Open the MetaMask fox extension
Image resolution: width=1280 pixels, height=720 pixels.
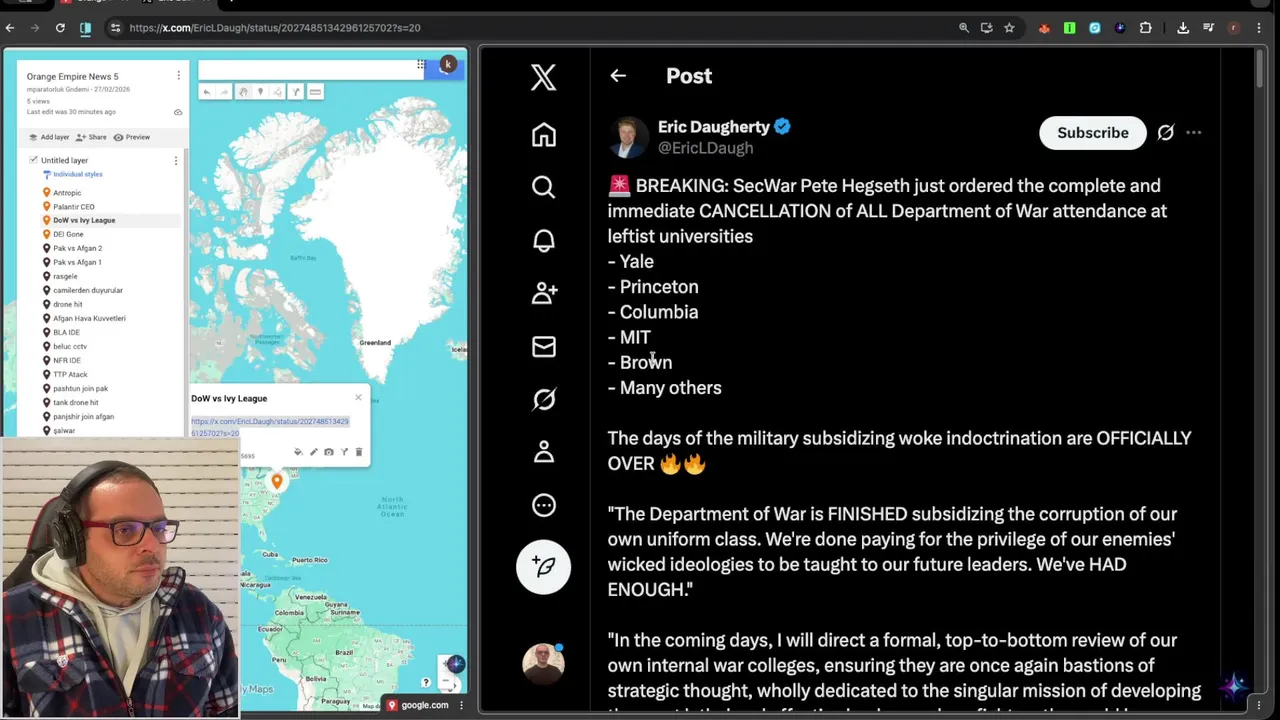tap(1044, 28)
